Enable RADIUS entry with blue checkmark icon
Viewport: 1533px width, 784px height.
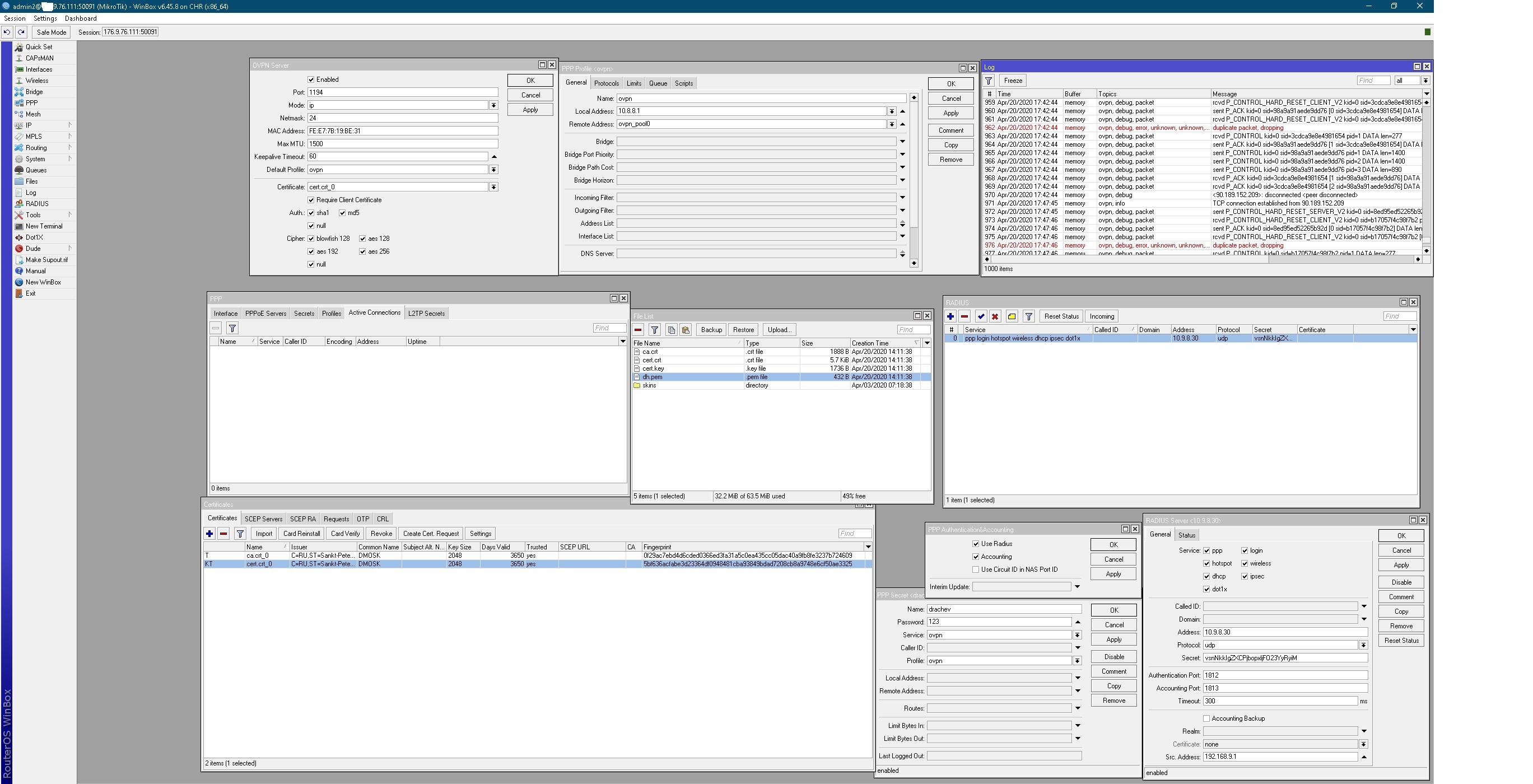pos(981,316)
